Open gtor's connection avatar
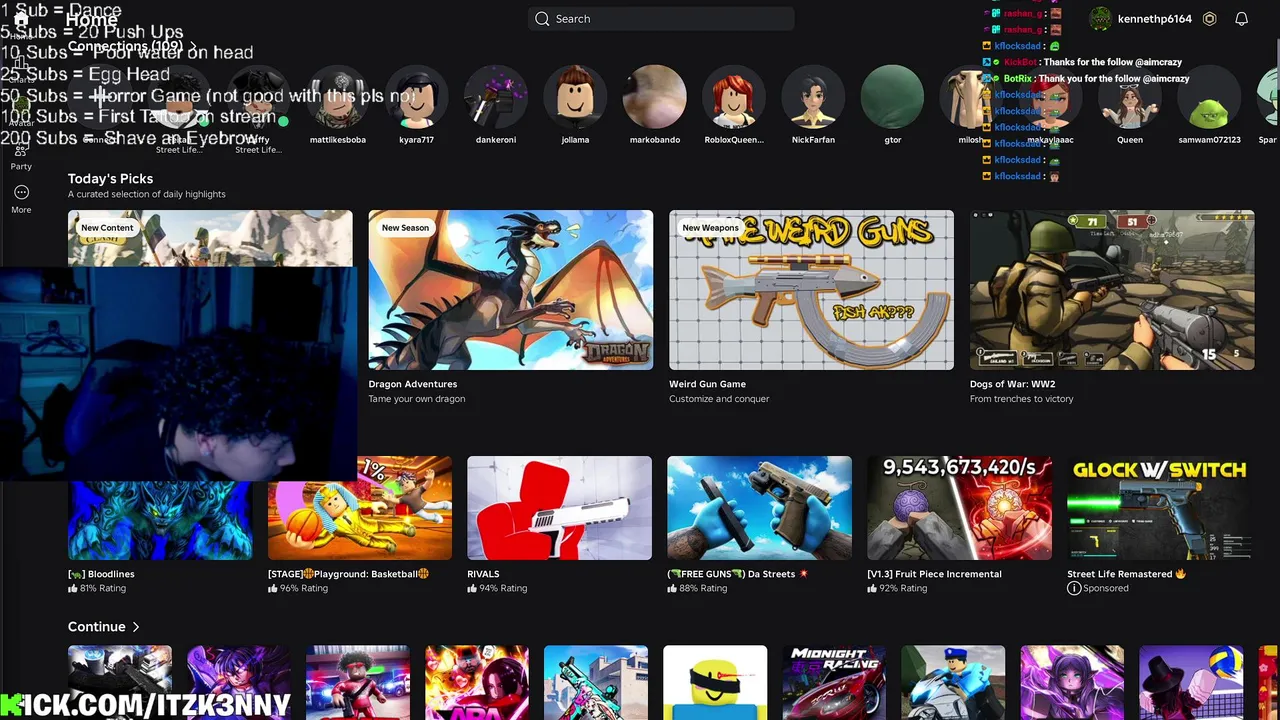The width and height of the screenshot is (1280, 720). pos(892,98)
